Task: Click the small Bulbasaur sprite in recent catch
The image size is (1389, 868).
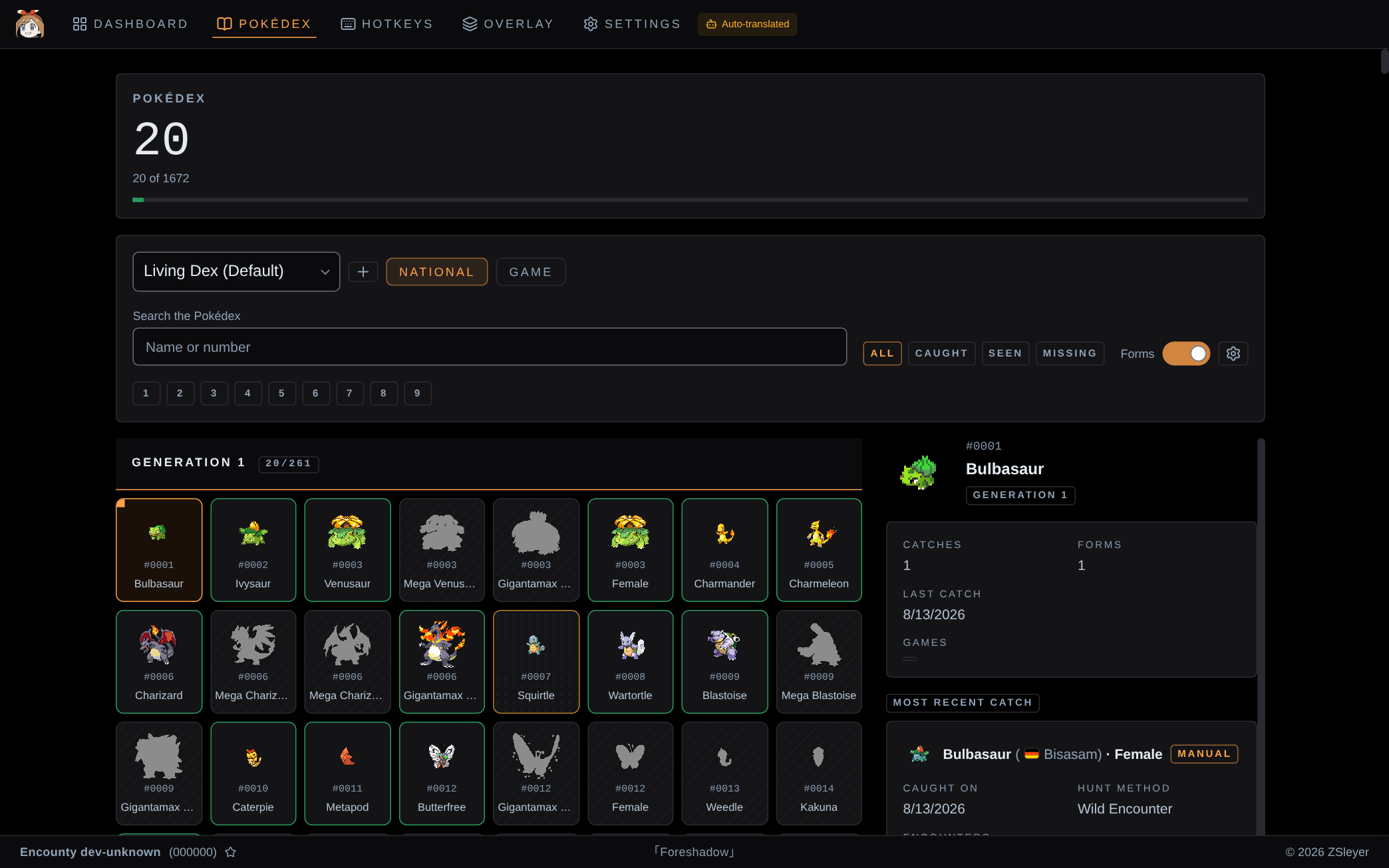Action: pos(919,754)
